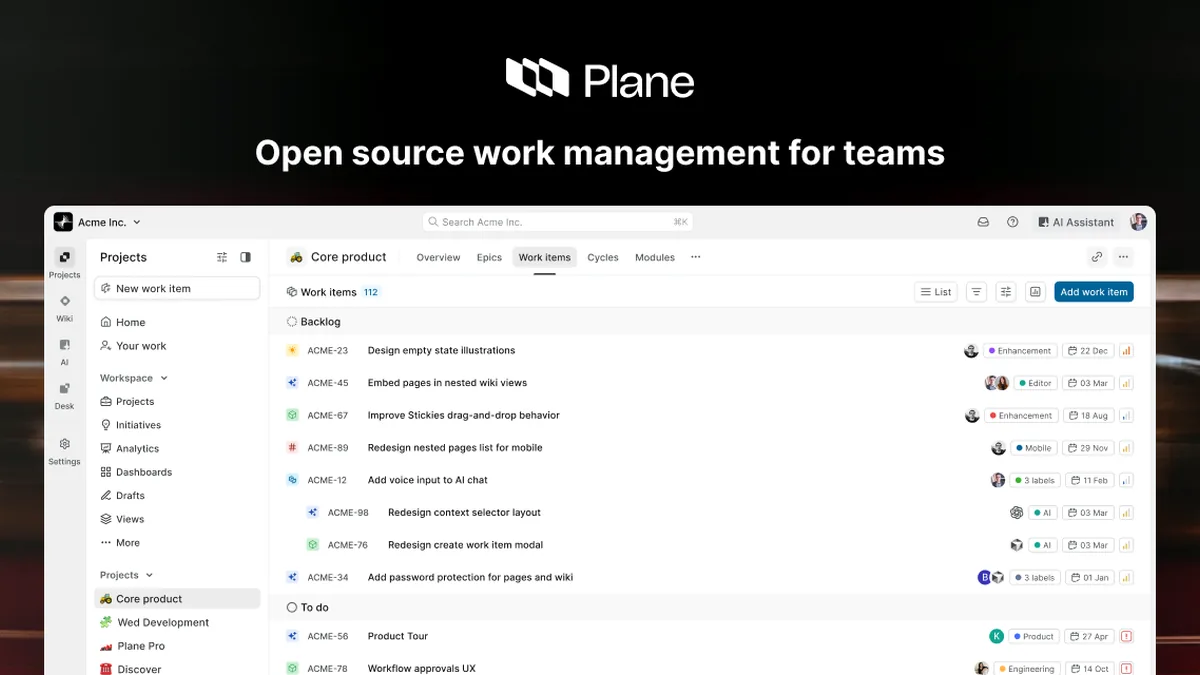Click the To do state circle icon
The height and width of the screenshot is (675, 1200).
click(292, 607)
